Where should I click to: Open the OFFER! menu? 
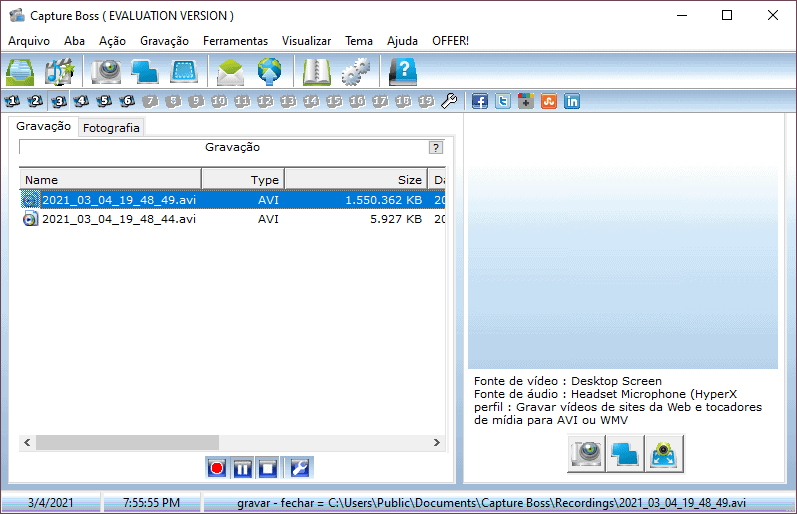pyautogui.click(x=450, y=41)
